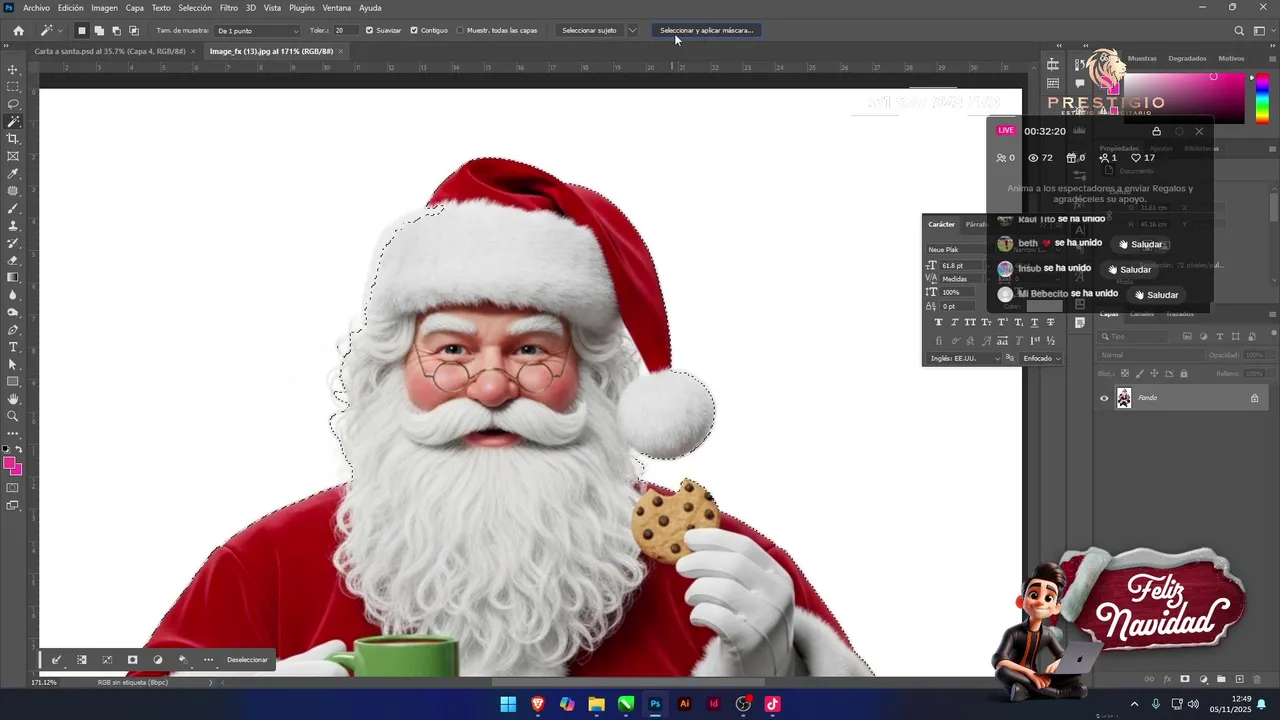The width and height of the screenshot is (1280, 720).
Task: Open the Selección menu
Action: [x=195, y=8]
